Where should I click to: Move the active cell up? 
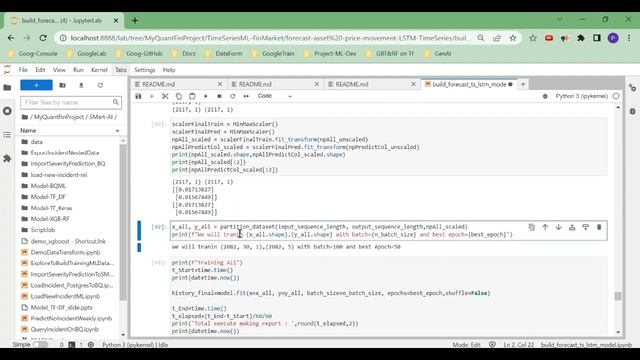[545, 227]
